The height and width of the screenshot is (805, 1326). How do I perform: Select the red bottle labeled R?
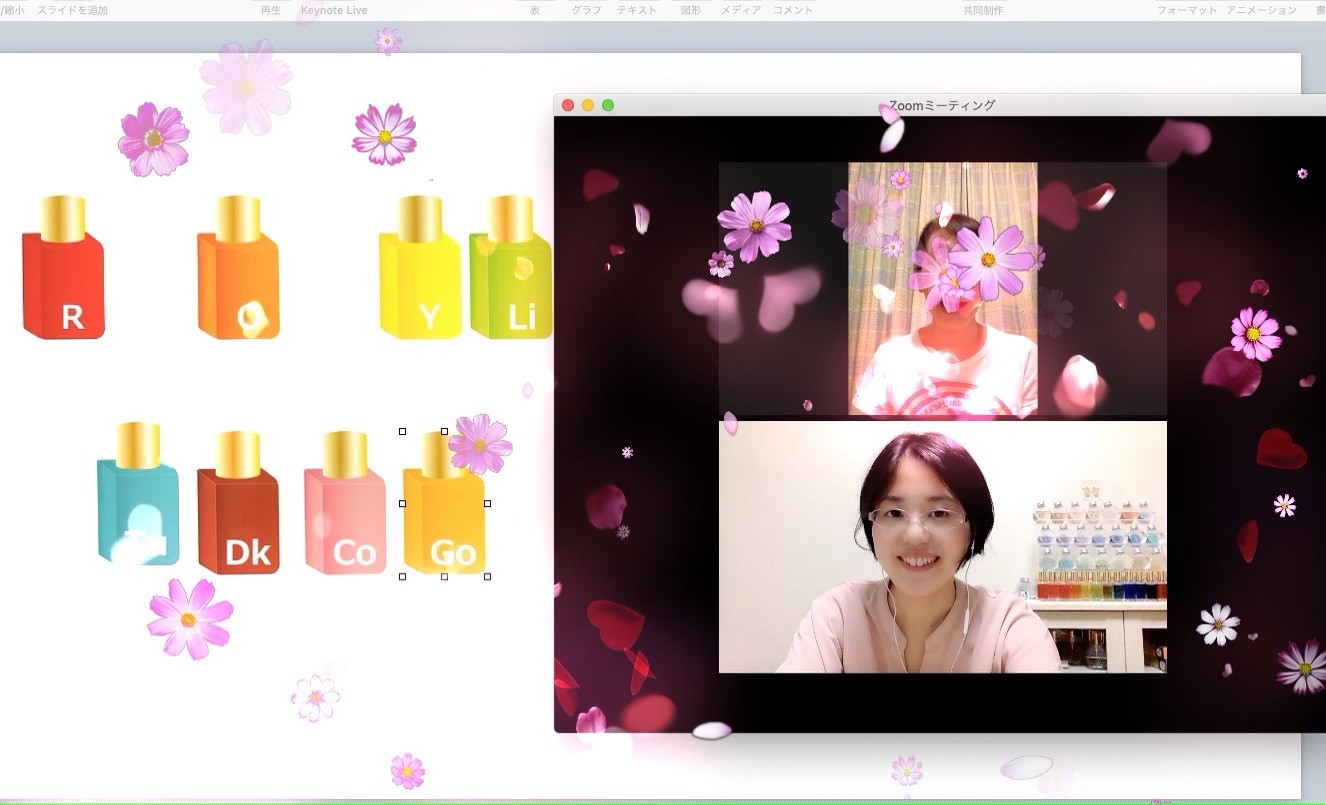63,280
